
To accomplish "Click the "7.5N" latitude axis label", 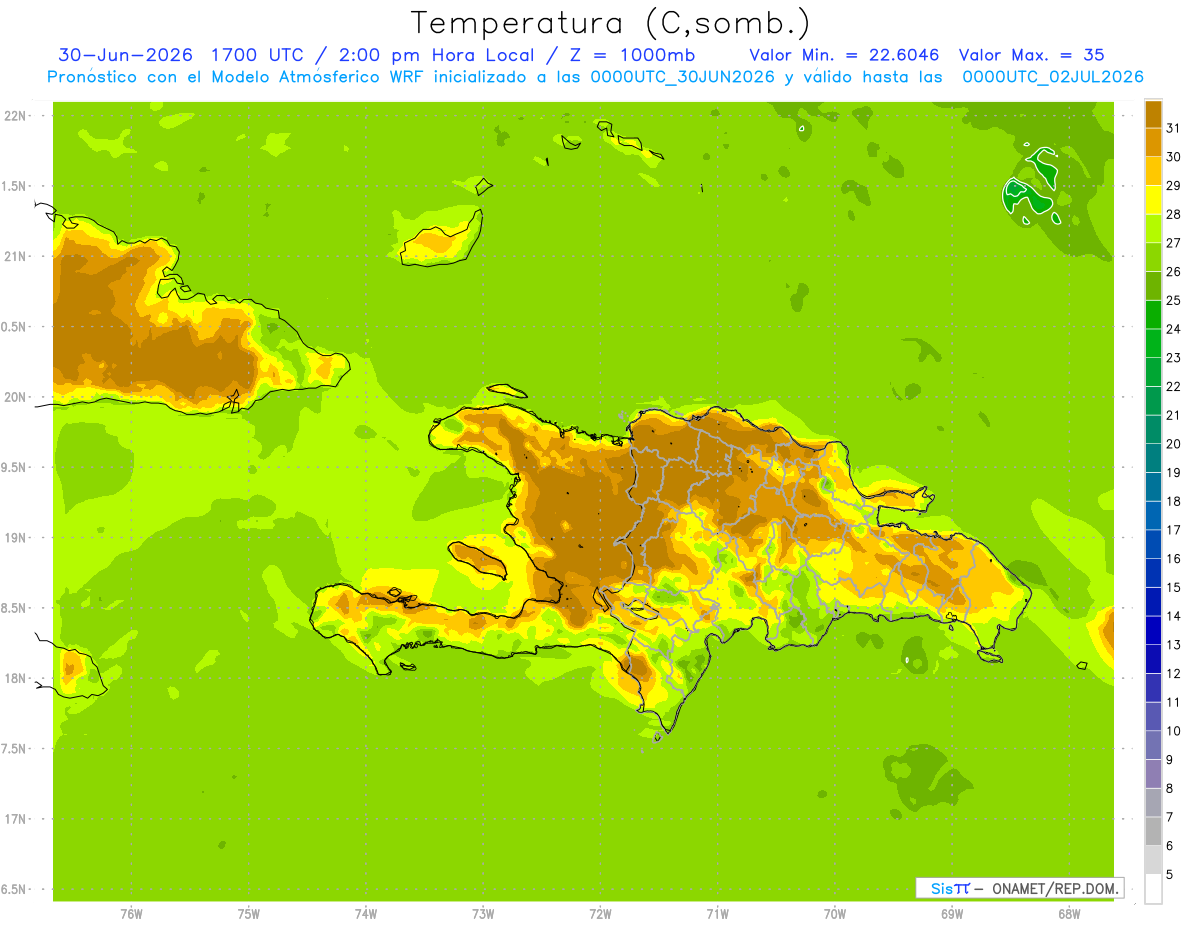I will [15, 748].
